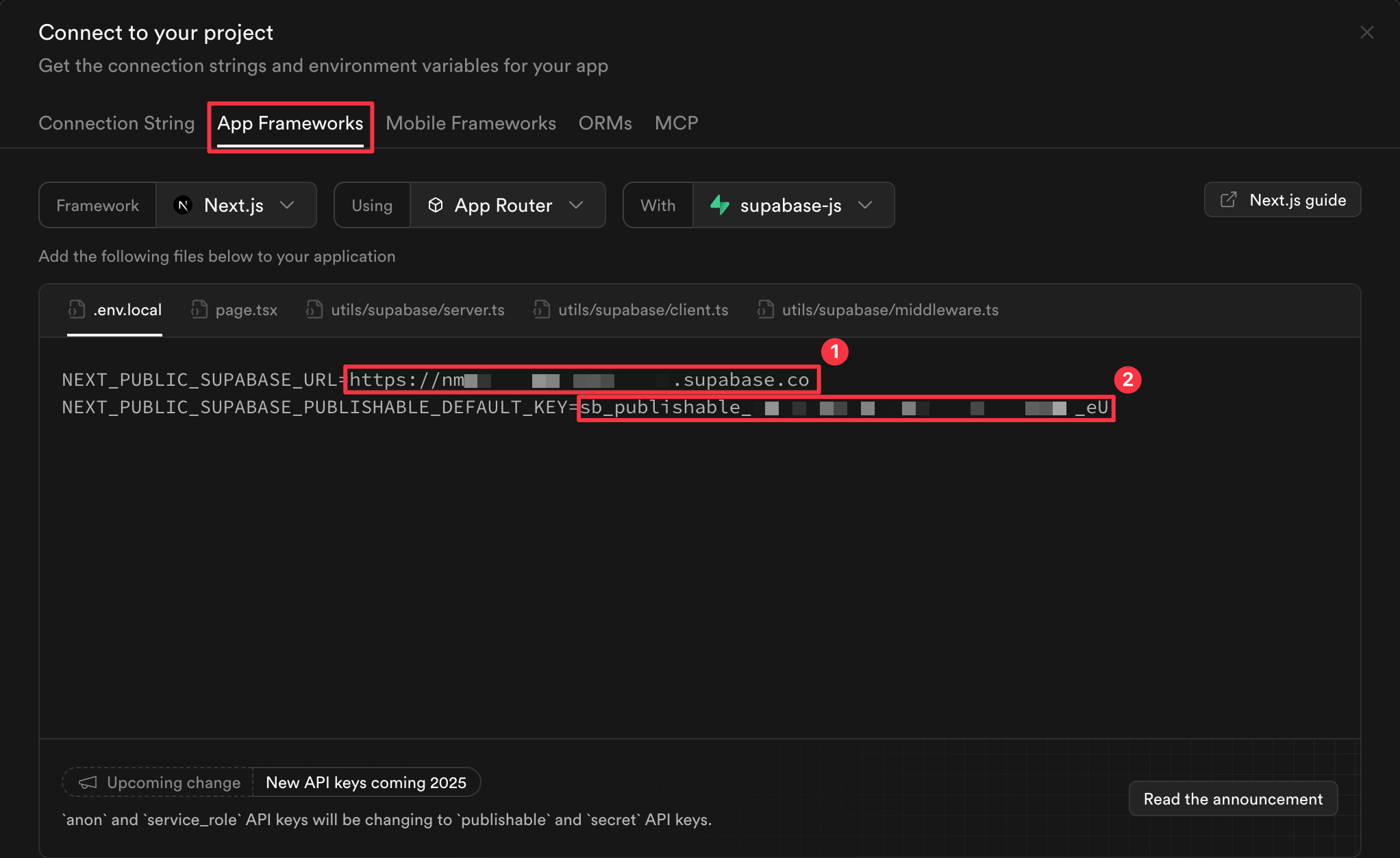1400x858 pixels.
Task: Open the ORMs tab
Action: [605, 123]
